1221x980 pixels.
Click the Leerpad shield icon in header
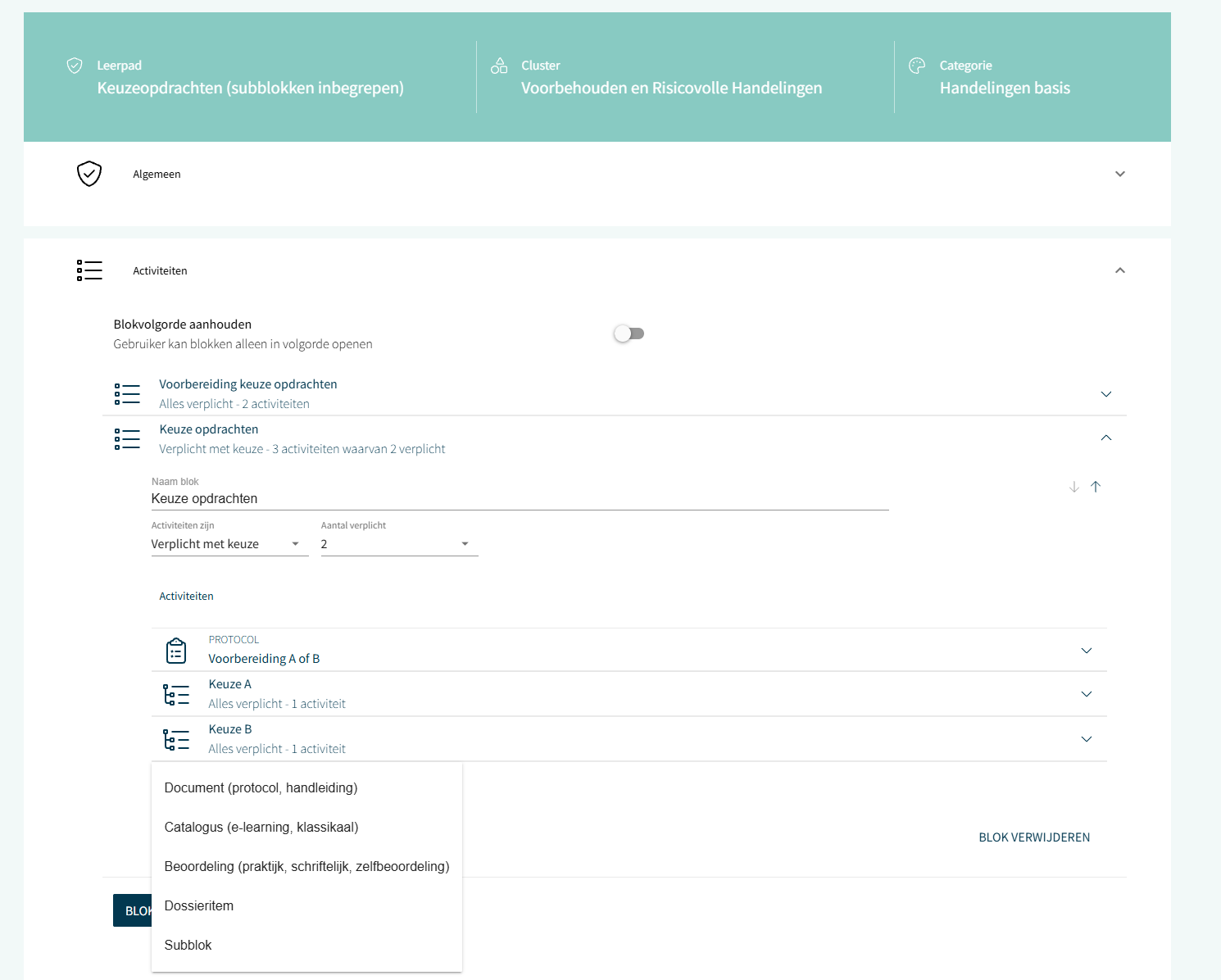(x=75, y=66)
